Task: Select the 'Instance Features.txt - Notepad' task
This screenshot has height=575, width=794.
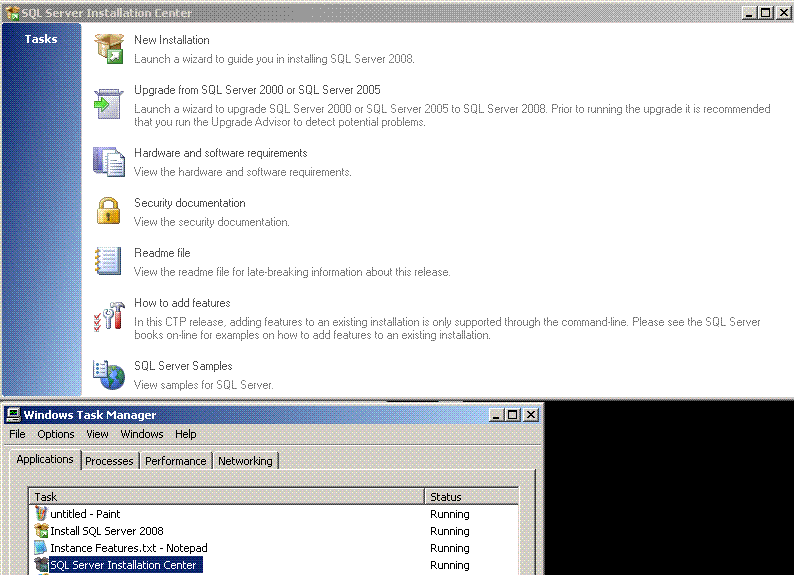Action: [x=129, y=548]
